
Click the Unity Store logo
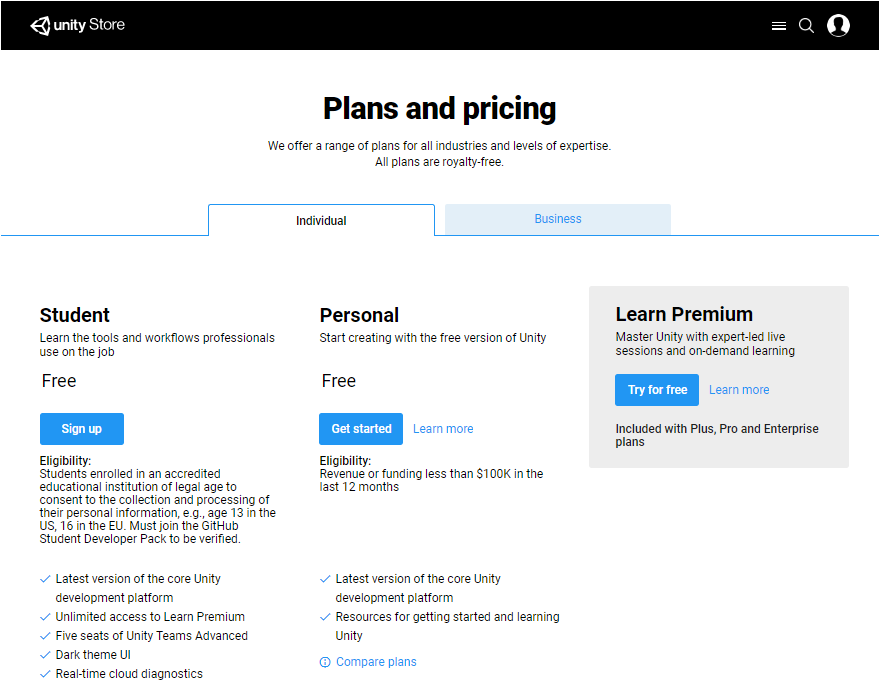[x=78, y=25]
